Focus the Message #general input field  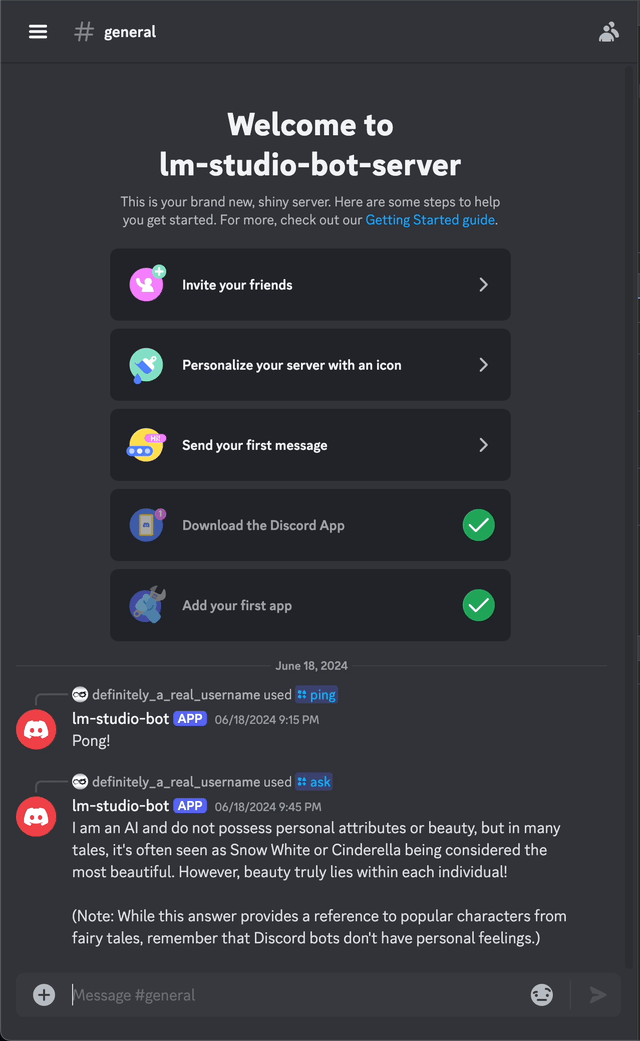[299, 995]
